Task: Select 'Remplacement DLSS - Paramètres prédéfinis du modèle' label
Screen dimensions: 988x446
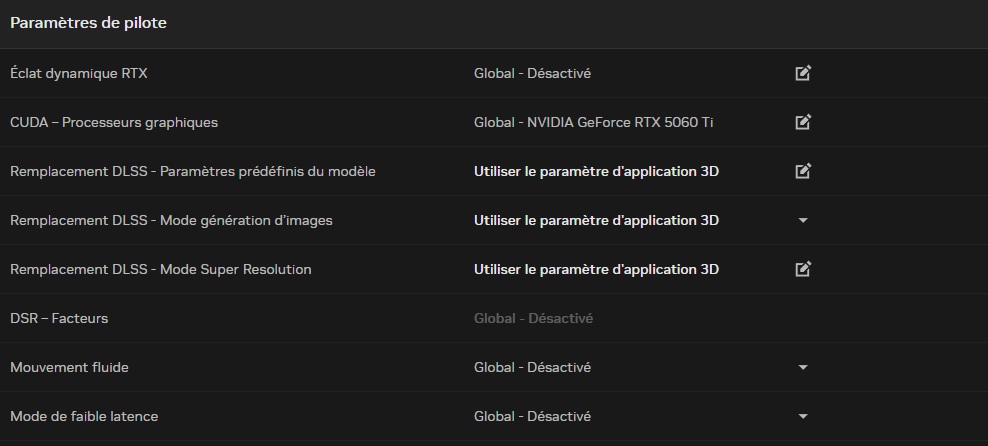Action: (193, 171)
